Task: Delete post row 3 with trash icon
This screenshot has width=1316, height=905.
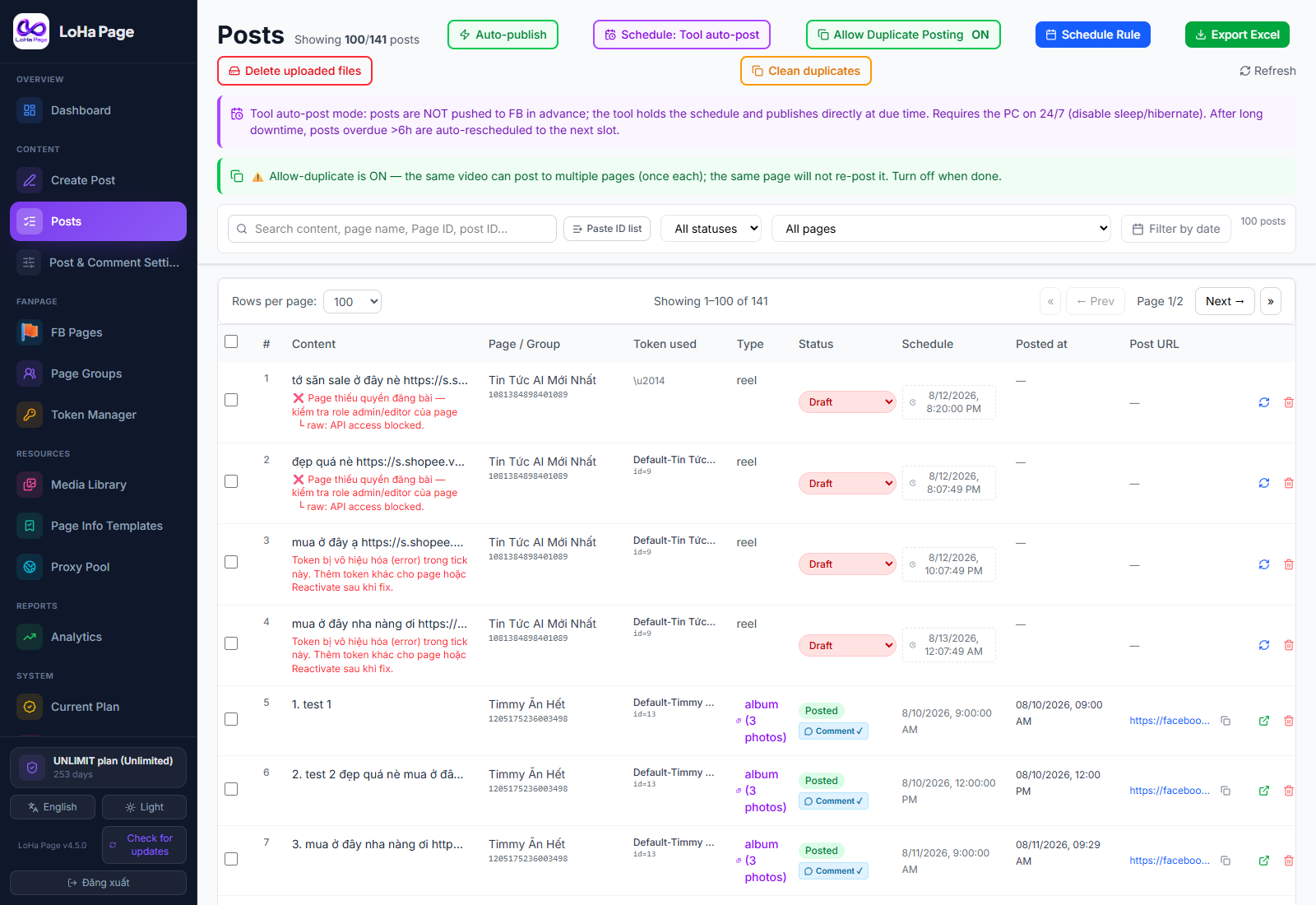Action: (x=1289, y=564)
